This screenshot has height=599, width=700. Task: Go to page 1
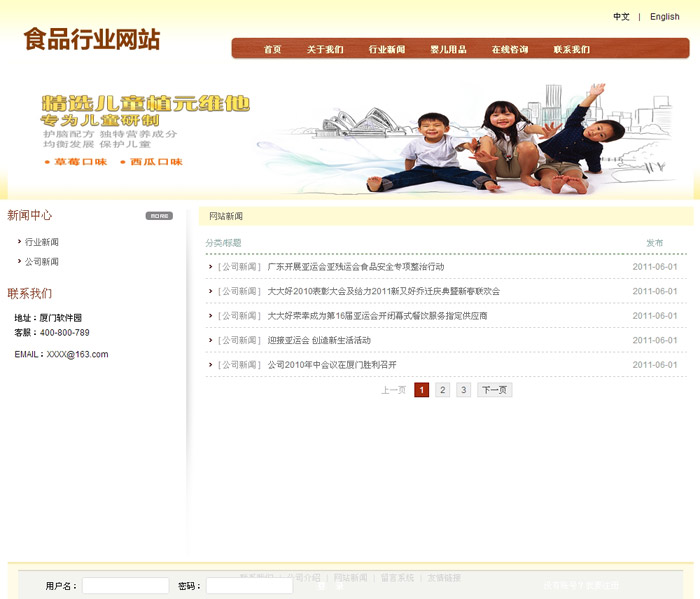coord(421,390)
